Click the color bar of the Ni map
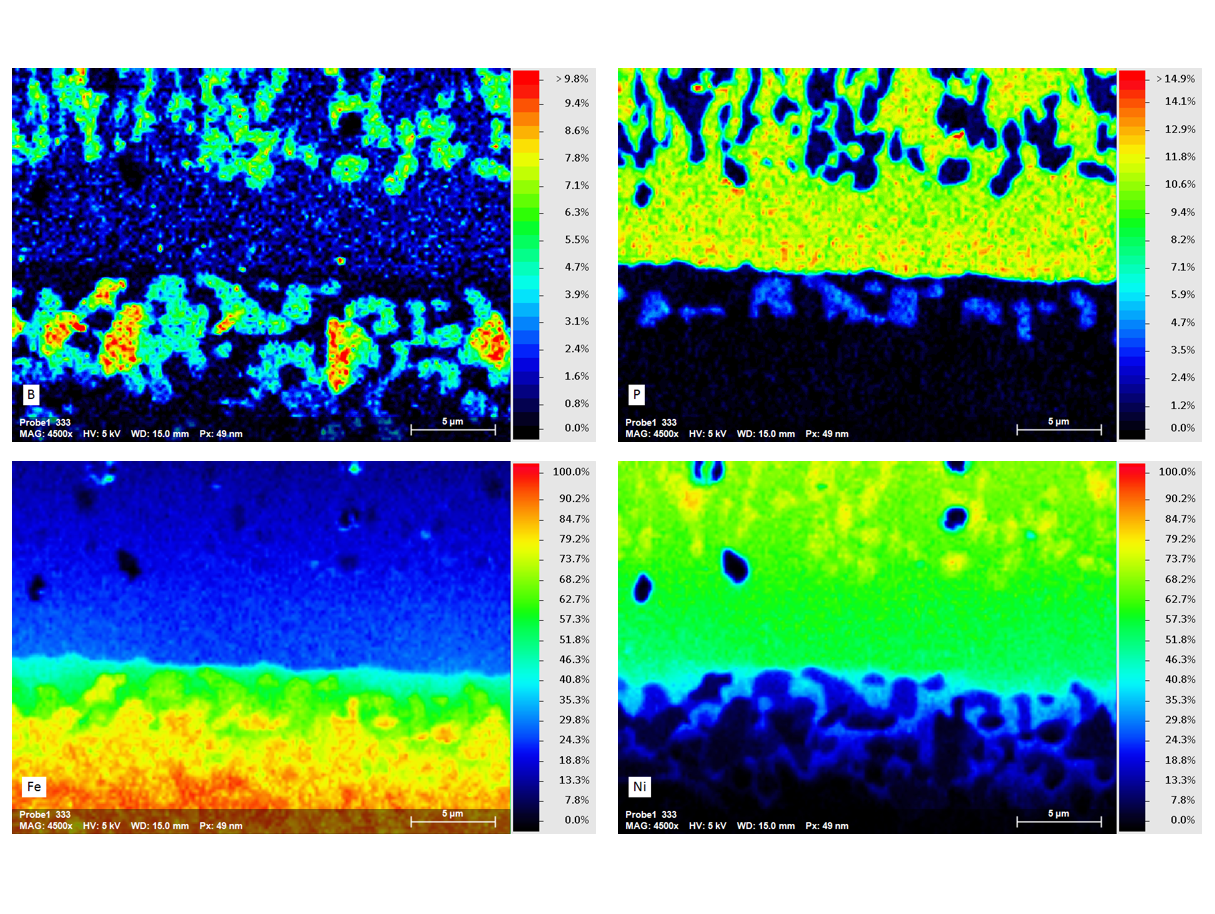The image size is (1215, 914). tap(1132, 647)
